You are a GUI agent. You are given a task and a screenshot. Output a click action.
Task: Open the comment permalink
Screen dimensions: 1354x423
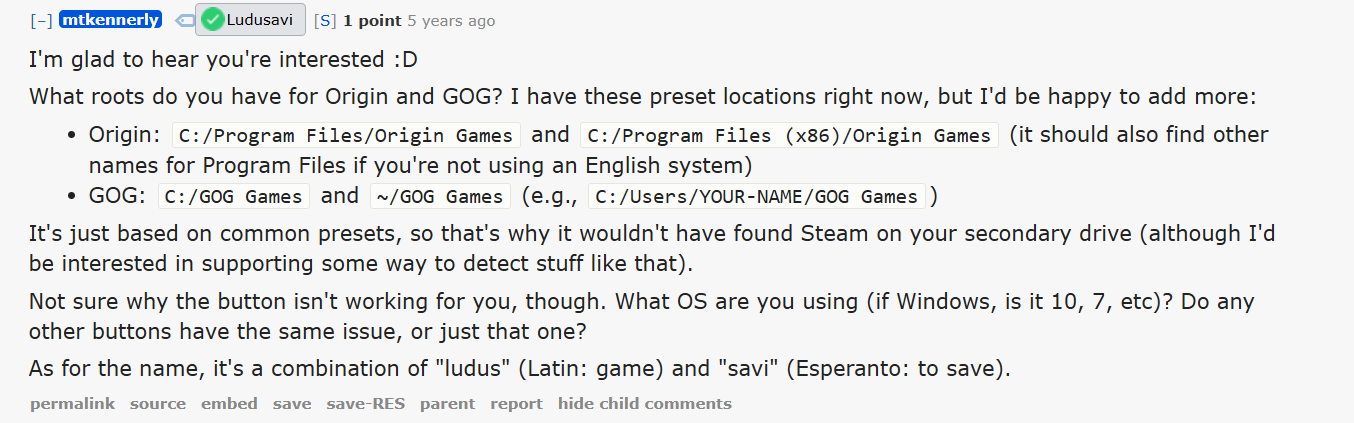point(72,404)
